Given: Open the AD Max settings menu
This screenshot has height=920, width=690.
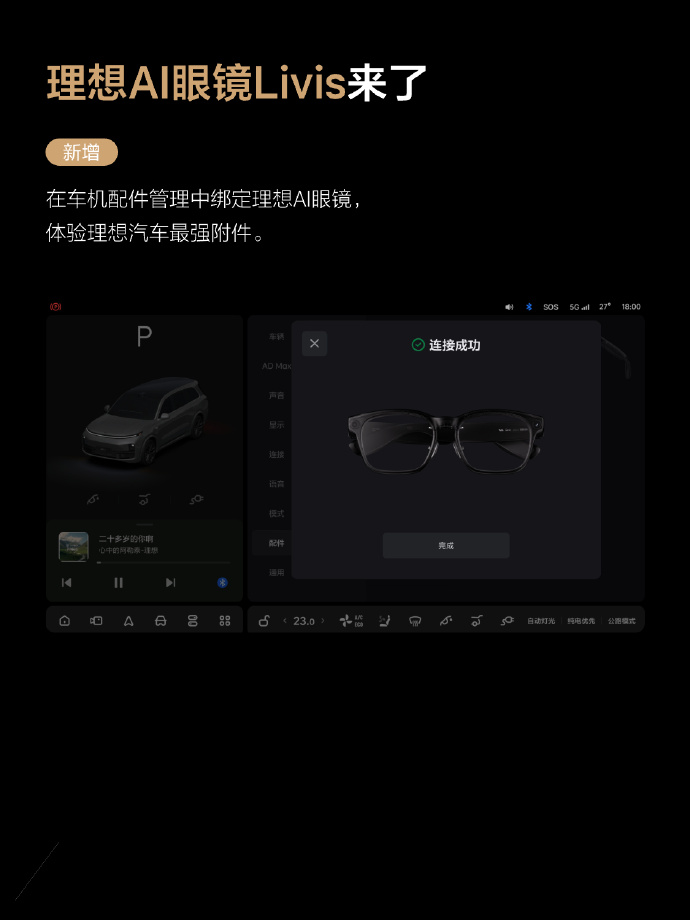Looking at the screenshot, I should pyautogui.click(x=276, y=366).
